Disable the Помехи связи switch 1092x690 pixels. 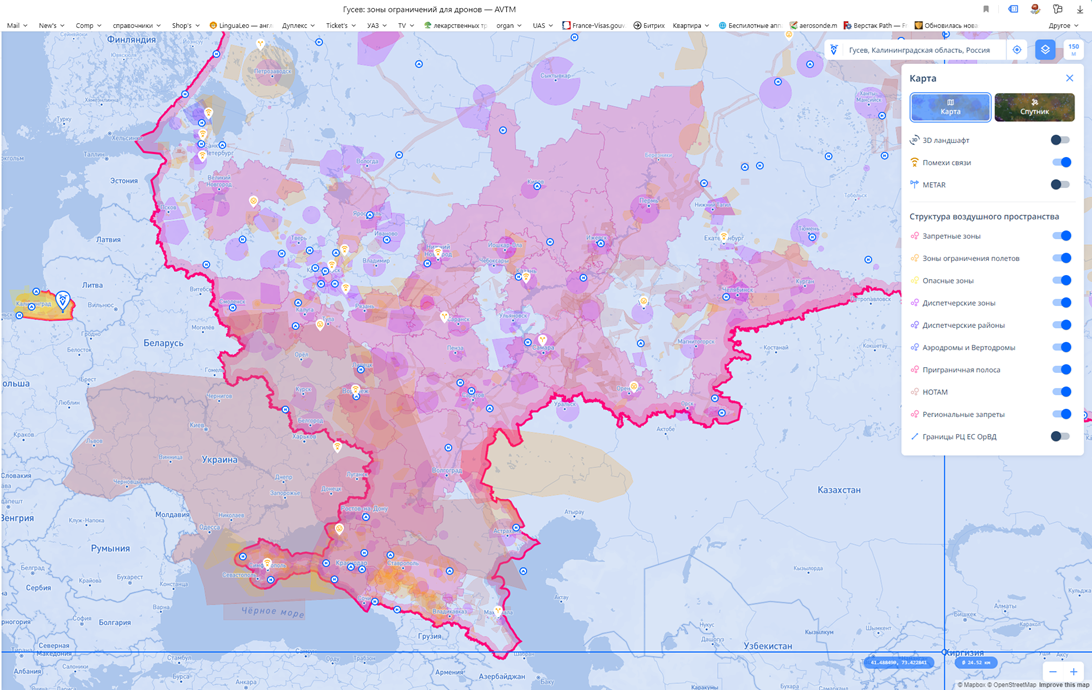[x=1061, y=162]
